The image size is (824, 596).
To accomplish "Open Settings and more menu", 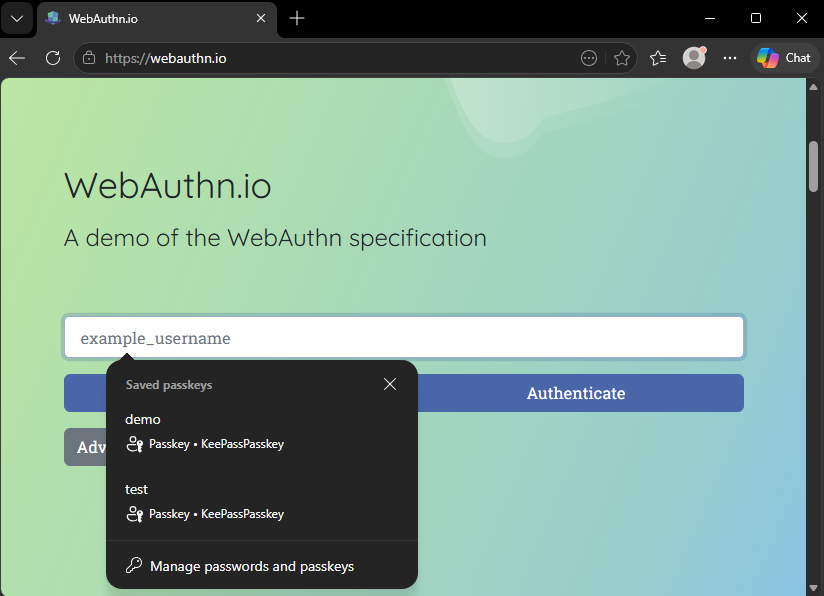I will (x=730, y=58).
